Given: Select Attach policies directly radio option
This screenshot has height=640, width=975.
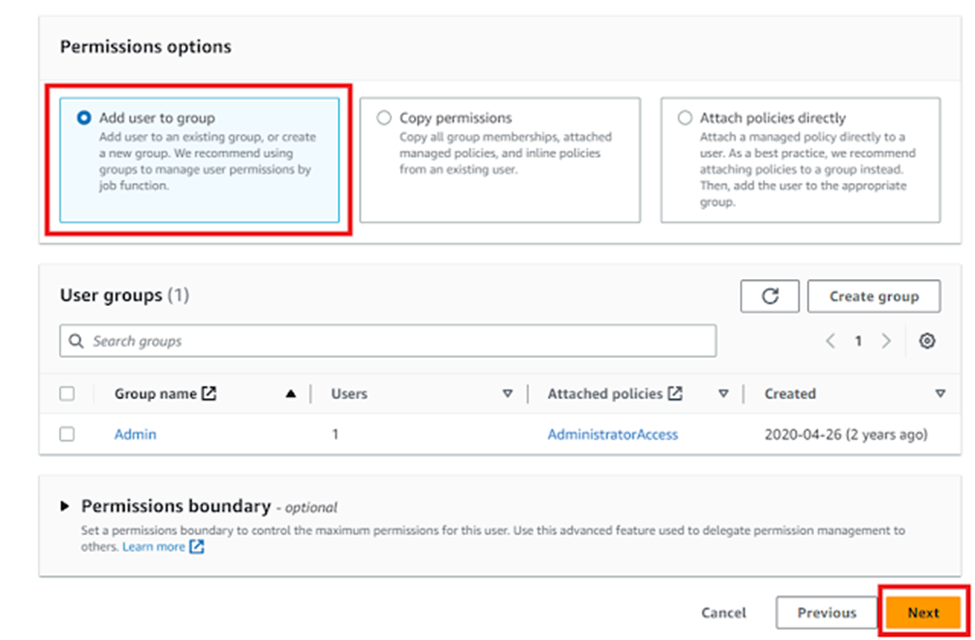Looking at the screenshot, I should 685,118.
